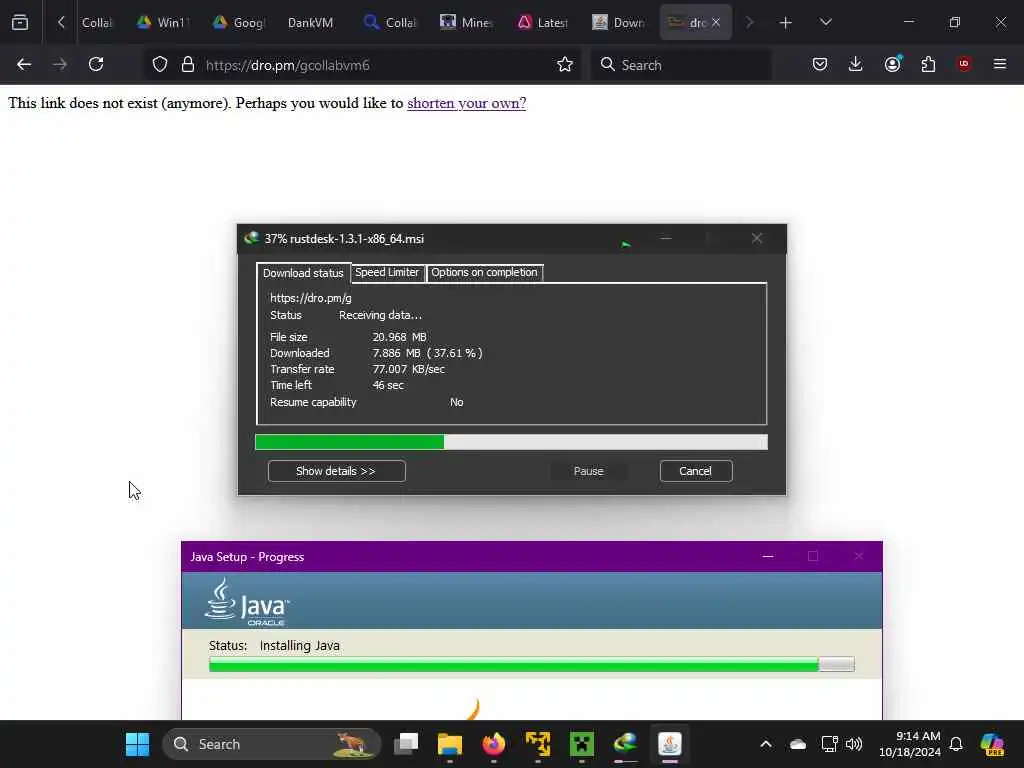1024x768 pixels.
Task: Open OneDrive cloud tray icon
Action: (798, 744)
